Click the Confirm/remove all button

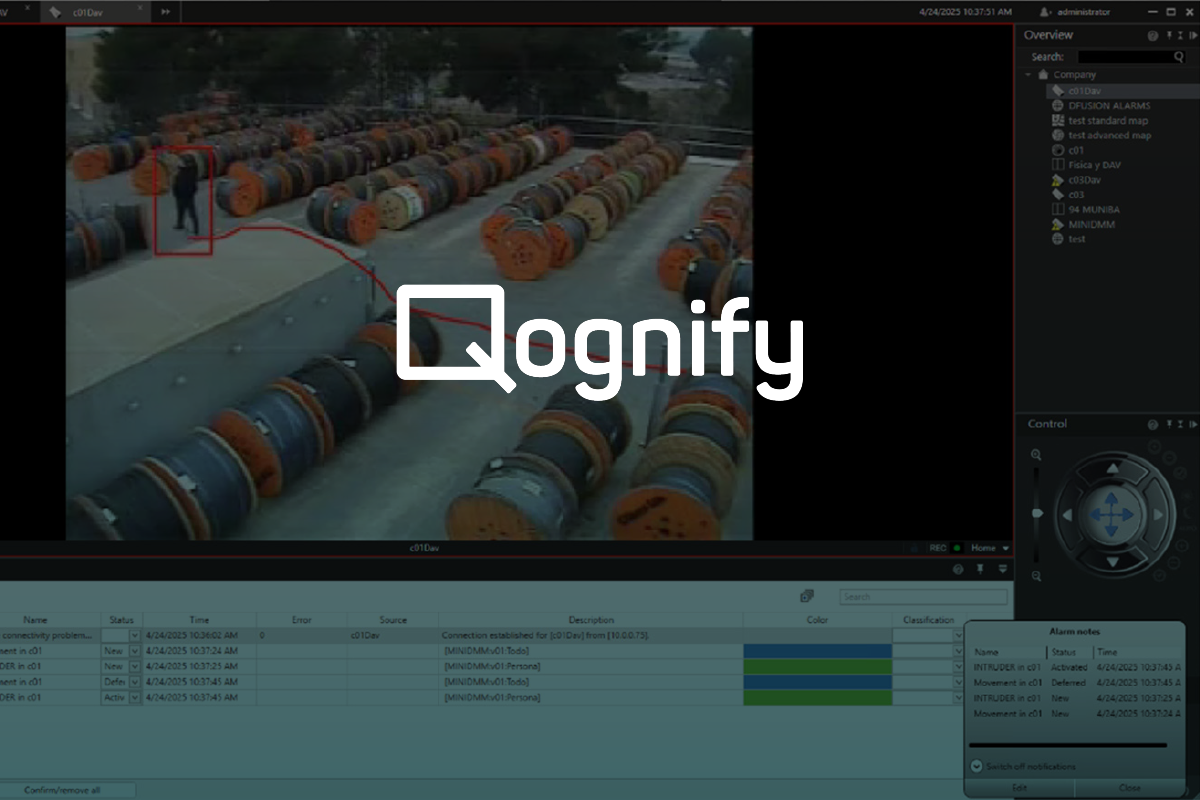[x=62, y=790]
